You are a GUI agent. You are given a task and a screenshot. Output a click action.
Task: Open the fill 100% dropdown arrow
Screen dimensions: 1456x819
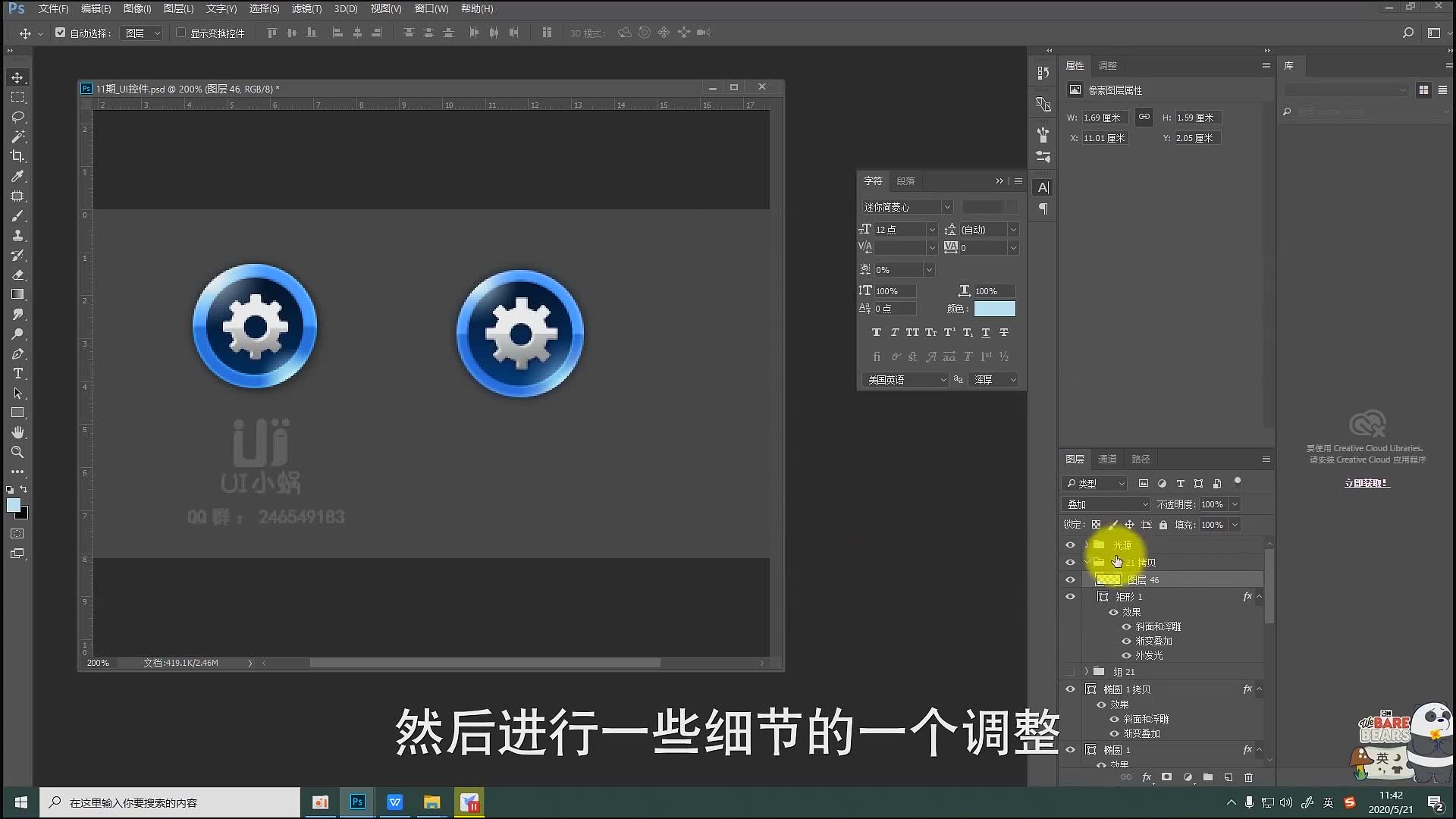1235,525
